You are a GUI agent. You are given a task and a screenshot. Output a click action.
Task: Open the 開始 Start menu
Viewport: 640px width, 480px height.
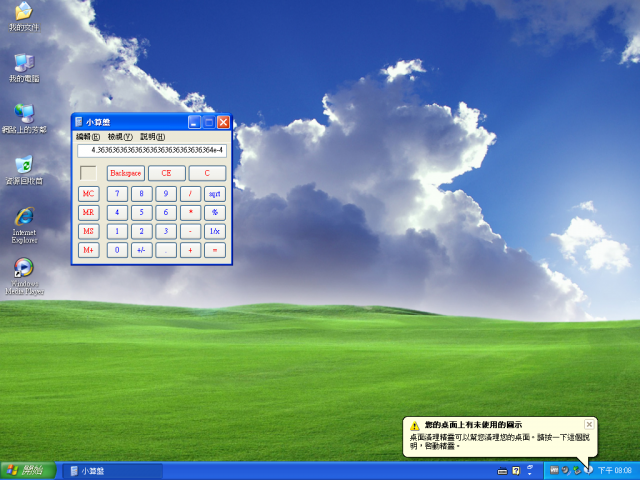tap(28, 471)
